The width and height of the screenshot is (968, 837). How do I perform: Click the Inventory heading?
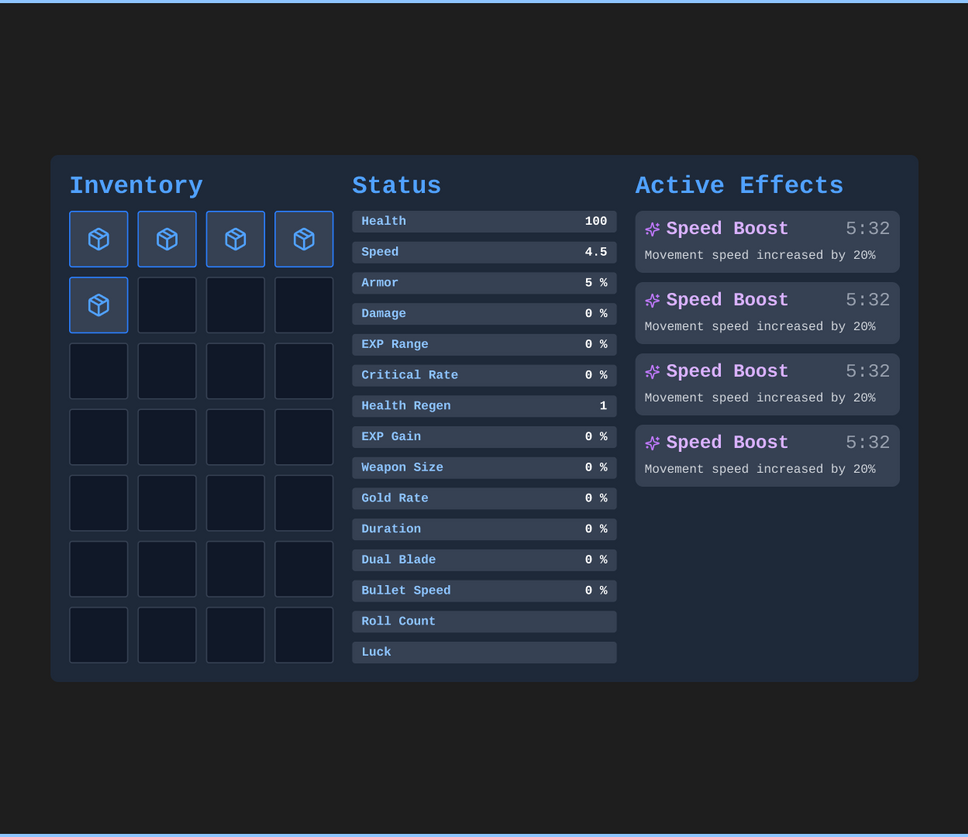click(x=136, y=185)
